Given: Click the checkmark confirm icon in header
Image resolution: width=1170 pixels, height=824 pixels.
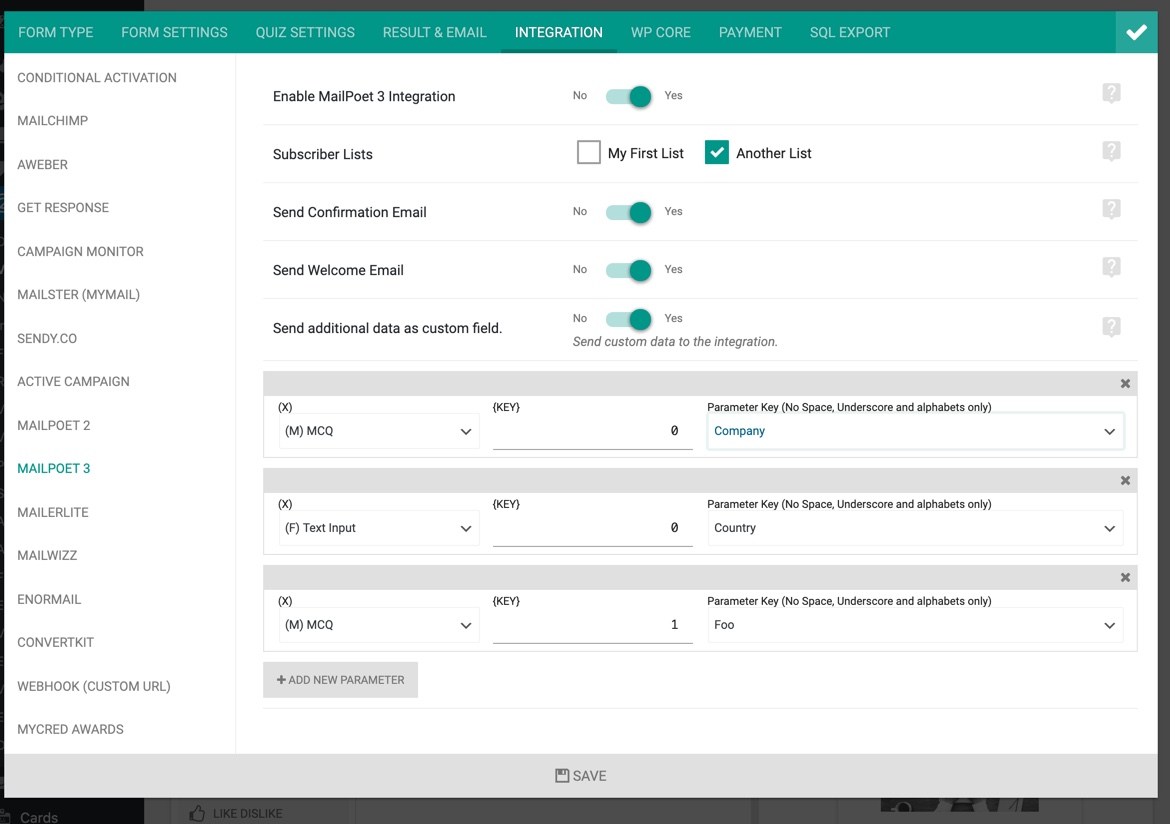Looking at the screenshot, I should pos(1136,32).
